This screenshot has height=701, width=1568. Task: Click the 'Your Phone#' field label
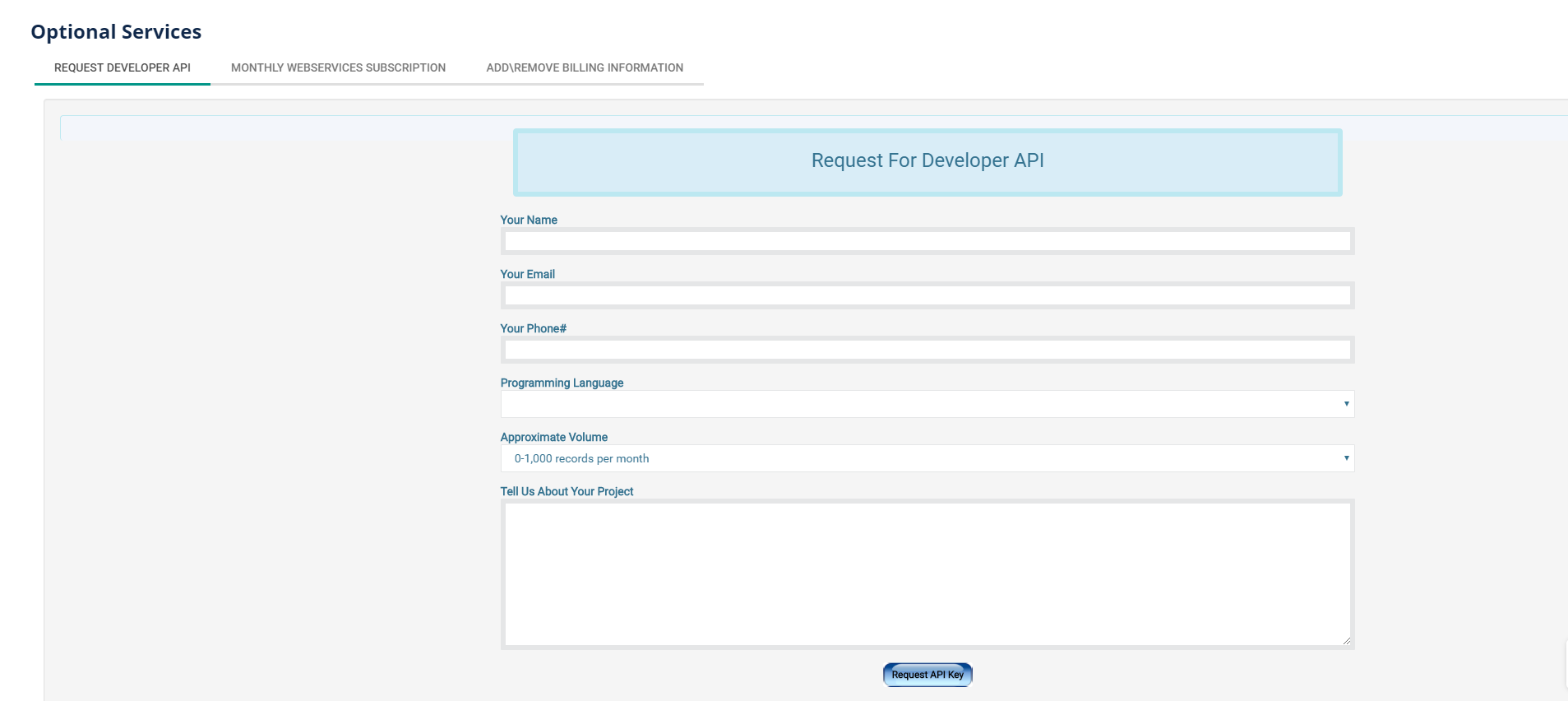(x=533, y=328)
